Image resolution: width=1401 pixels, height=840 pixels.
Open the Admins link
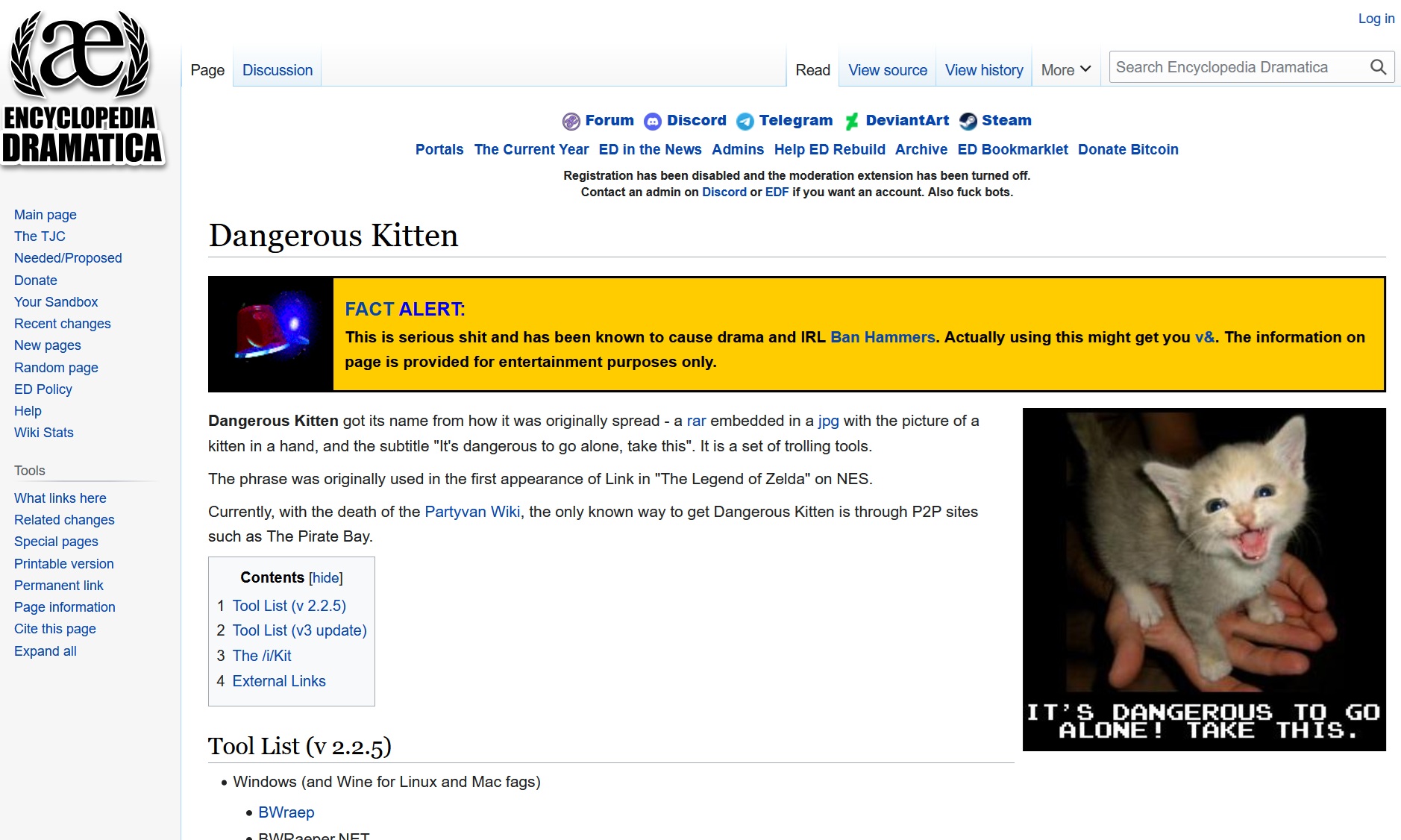pyautogui.click(x=738, y=149)
